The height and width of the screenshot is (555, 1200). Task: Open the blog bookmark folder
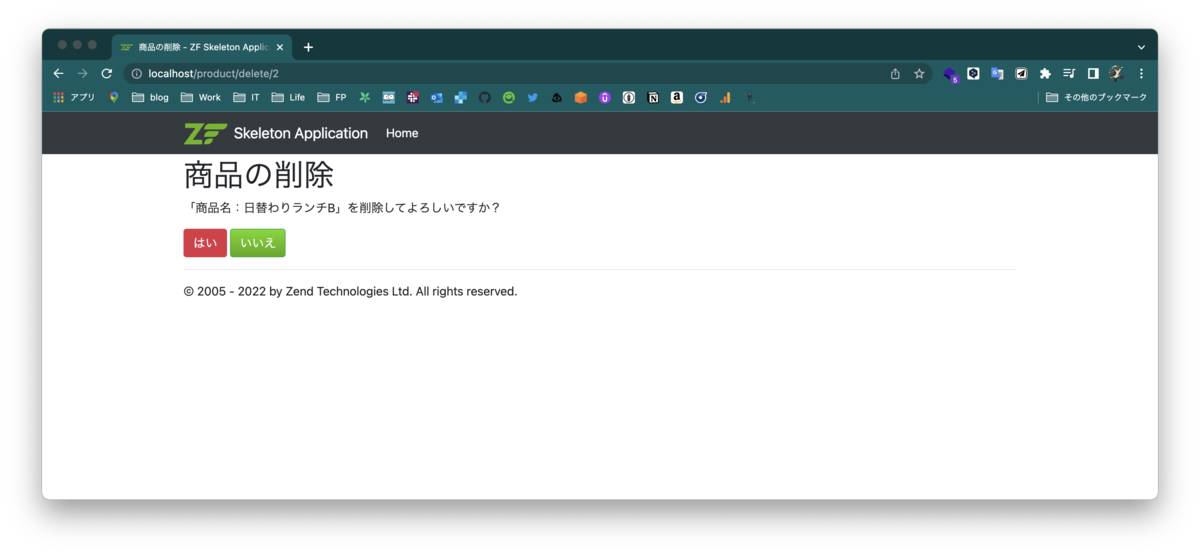click(x=150, y=97)
